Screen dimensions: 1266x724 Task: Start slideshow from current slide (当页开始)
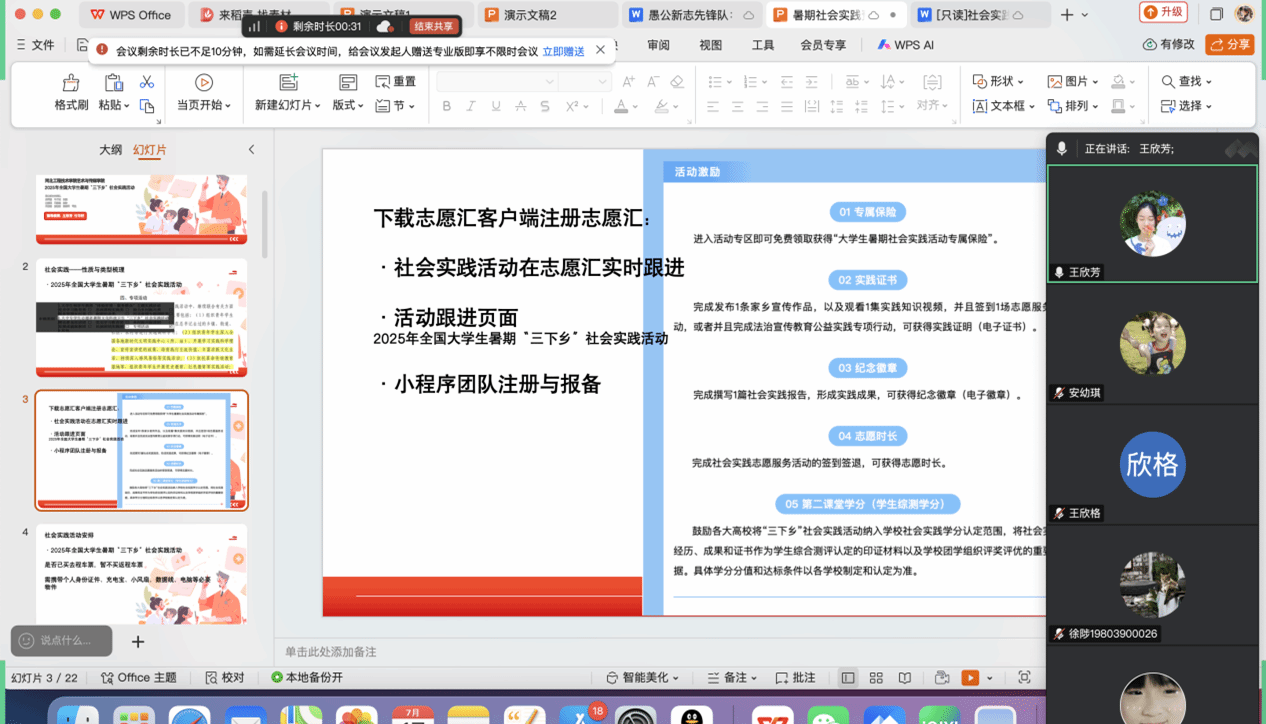[203, 83]
